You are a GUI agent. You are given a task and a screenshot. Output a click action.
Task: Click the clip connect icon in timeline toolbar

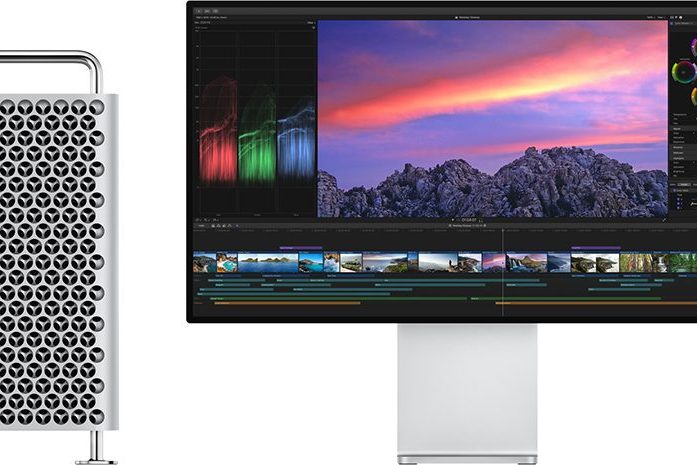[x=213, y=226]
